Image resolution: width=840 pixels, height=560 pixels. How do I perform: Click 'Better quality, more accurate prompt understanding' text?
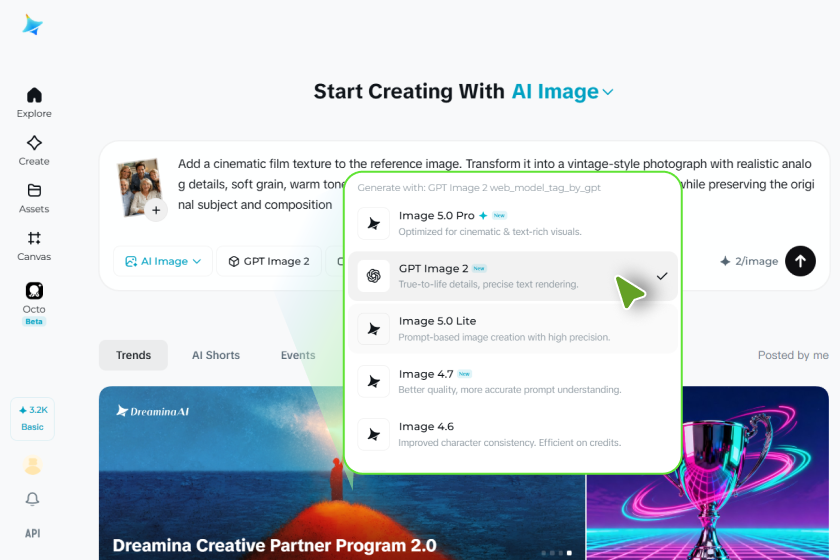point(509,390)
